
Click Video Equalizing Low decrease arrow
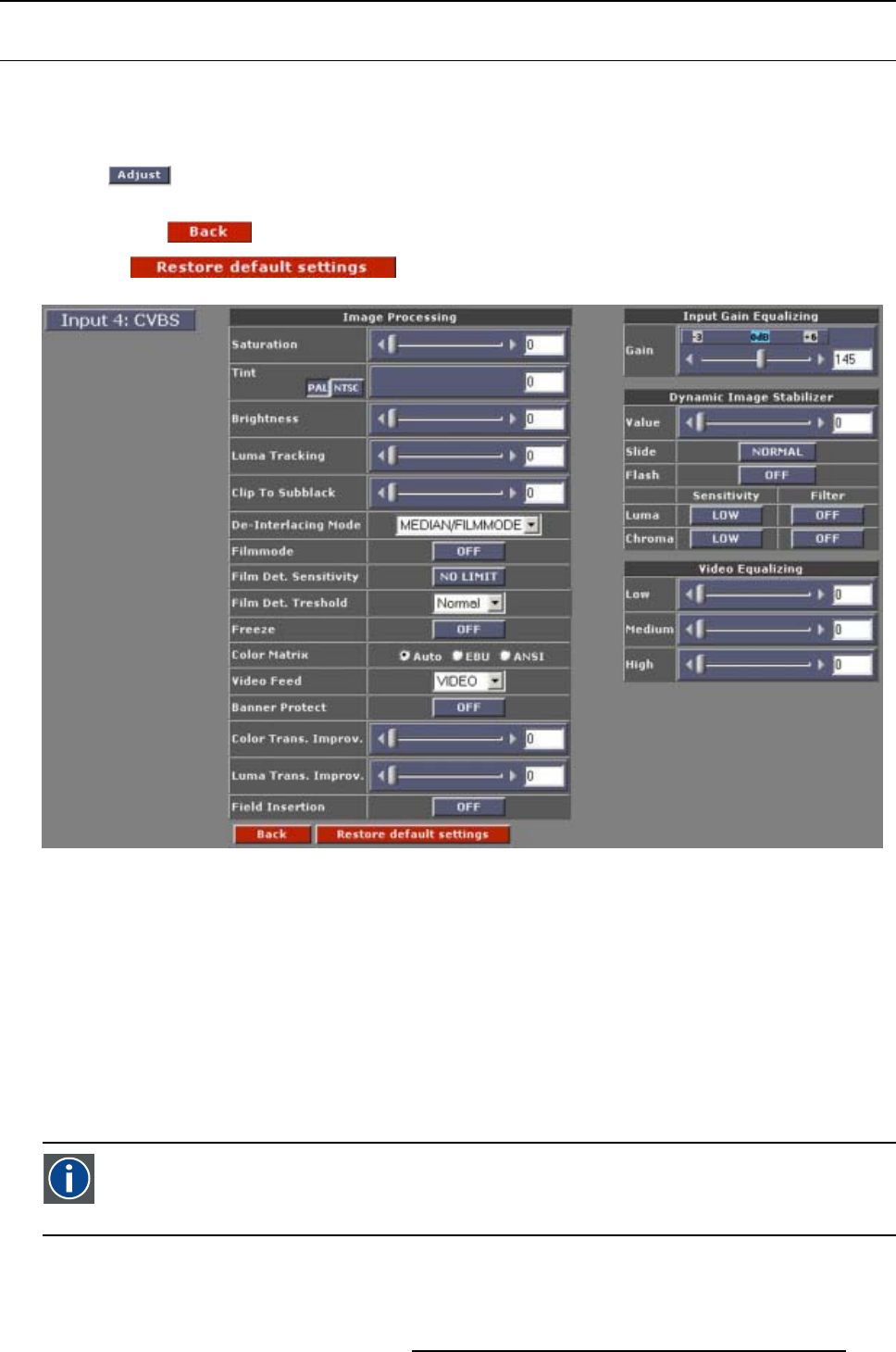tap(689, 595)
